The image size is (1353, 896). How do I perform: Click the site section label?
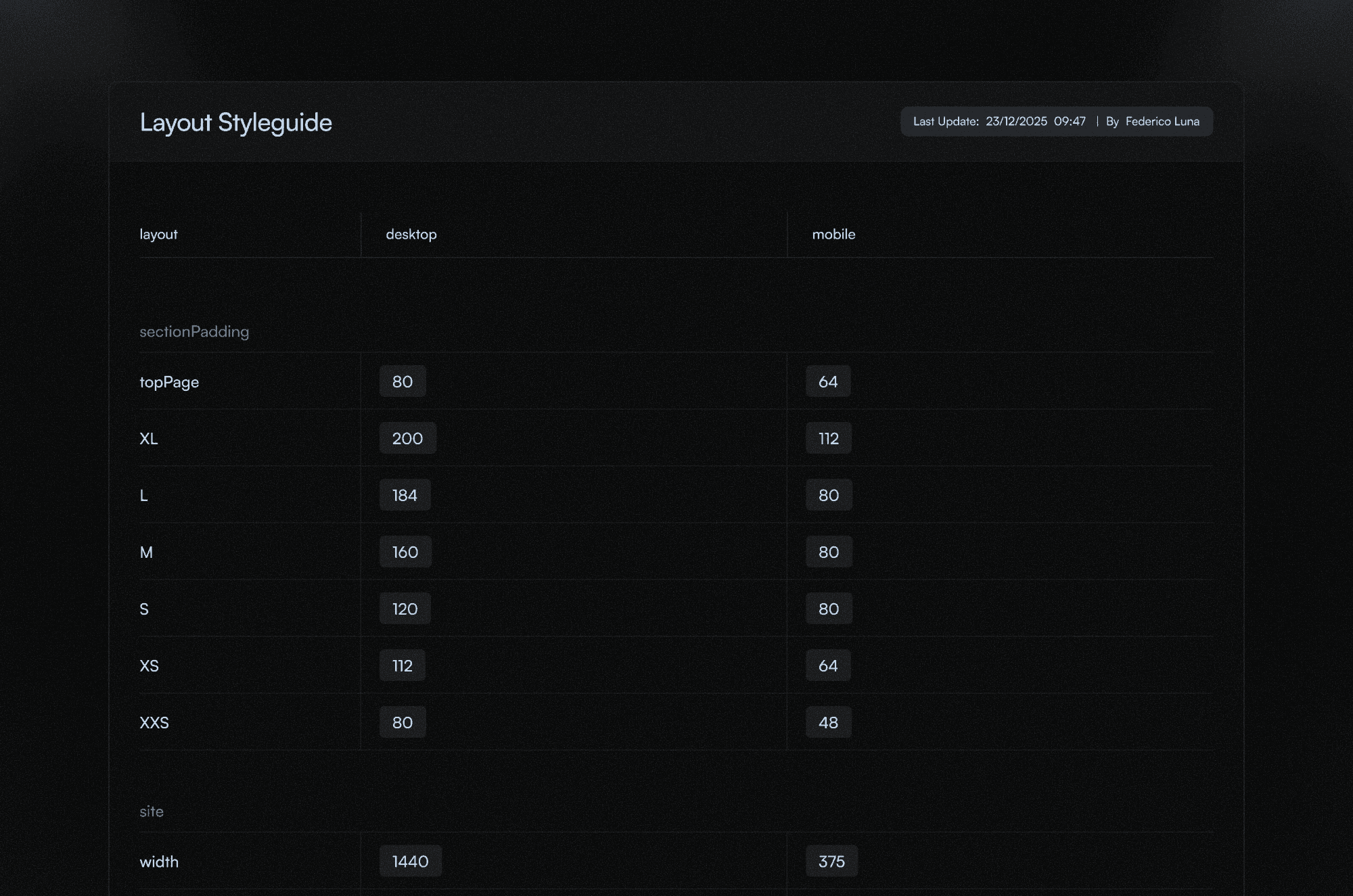click(151, 811)
